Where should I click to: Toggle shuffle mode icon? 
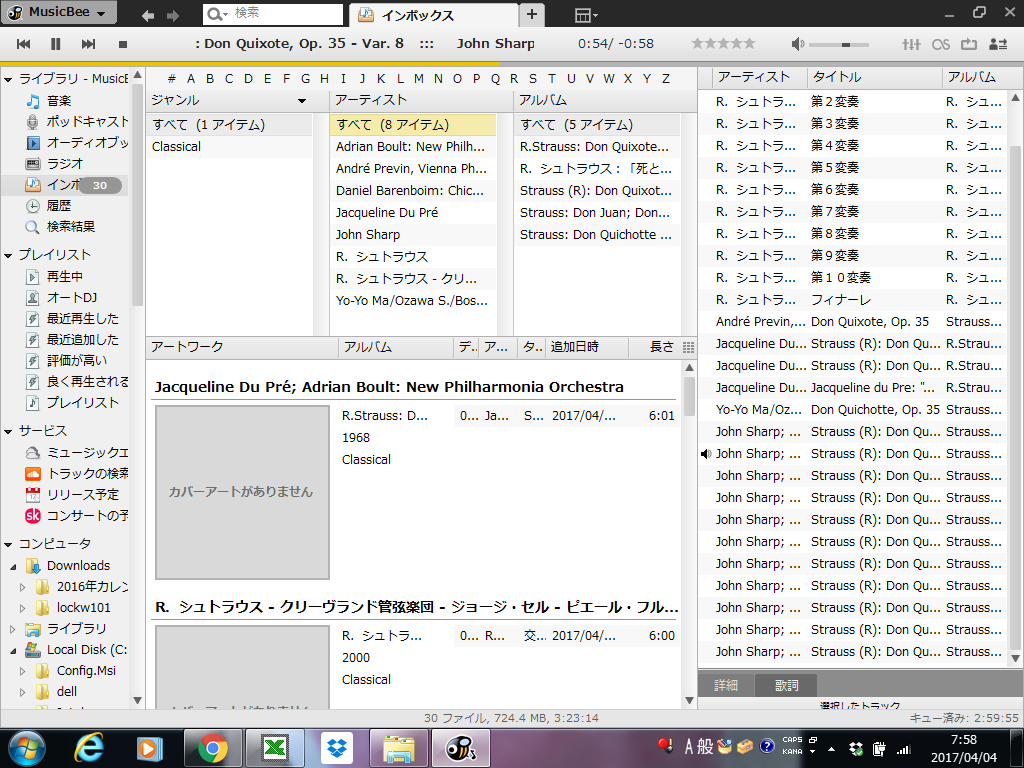[998, 44]
